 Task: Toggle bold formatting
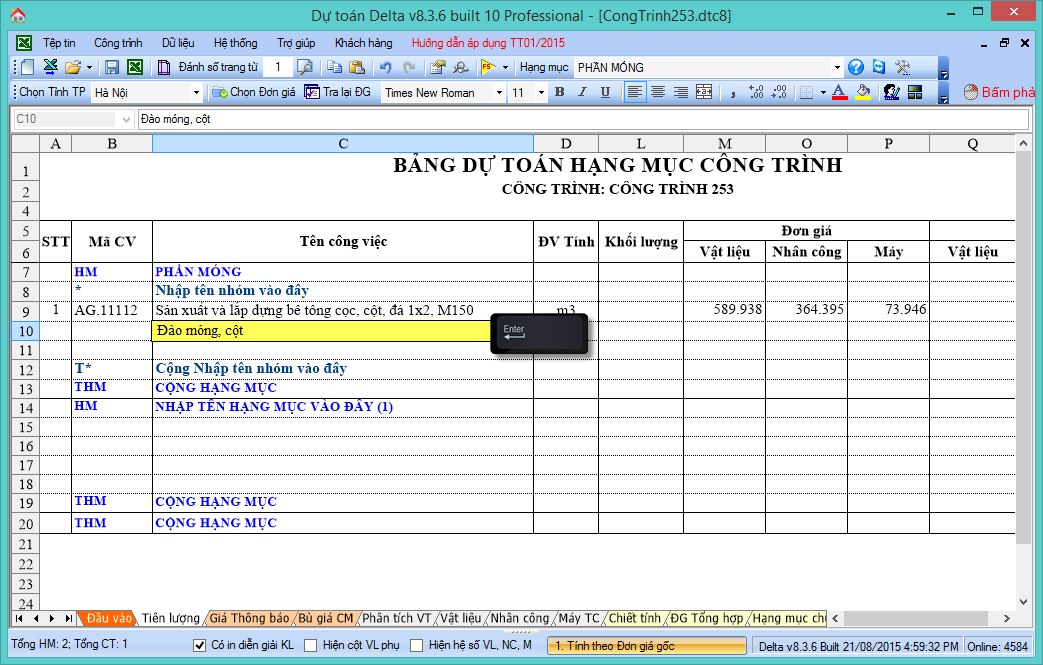click(x=559, y=92)
